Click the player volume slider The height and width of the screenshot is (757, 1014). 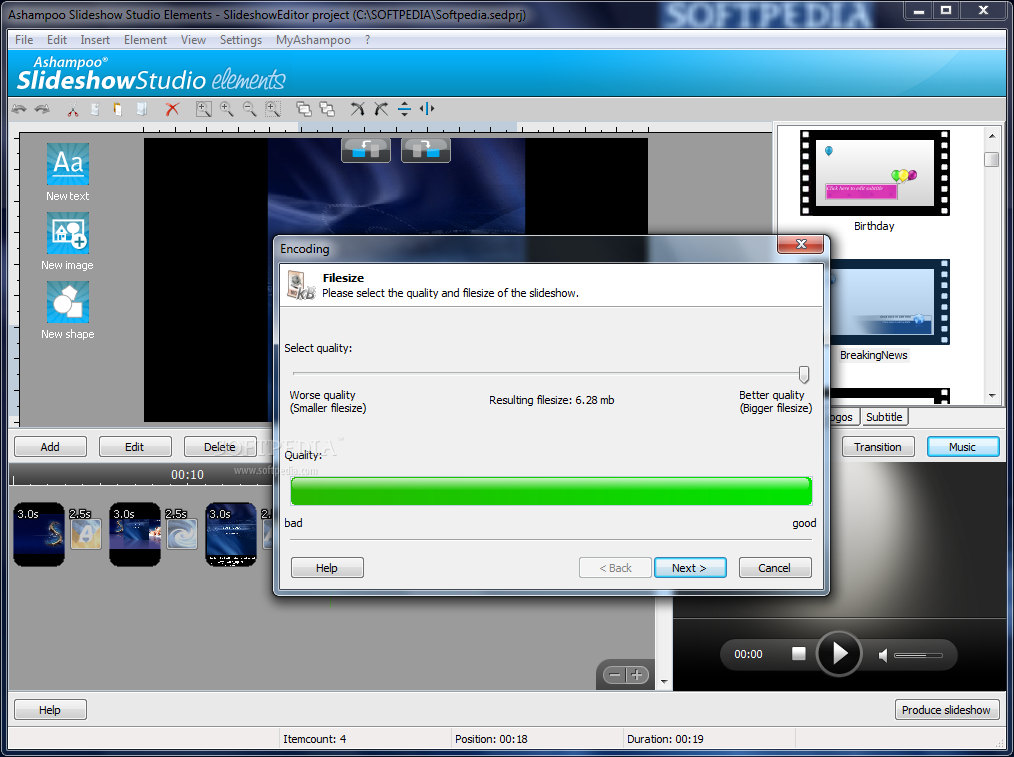918,656
